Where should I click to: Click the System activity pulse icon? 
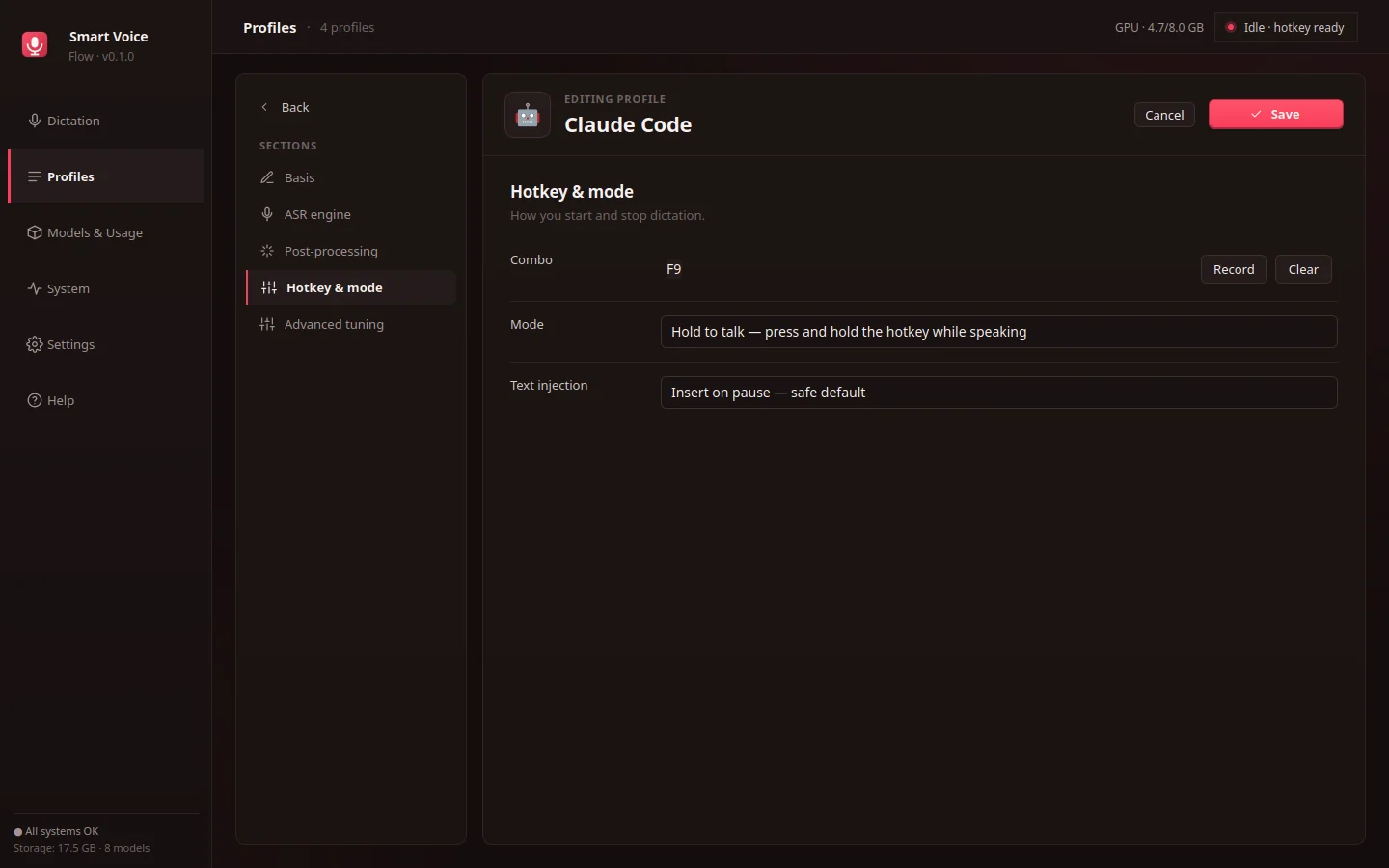35,288
